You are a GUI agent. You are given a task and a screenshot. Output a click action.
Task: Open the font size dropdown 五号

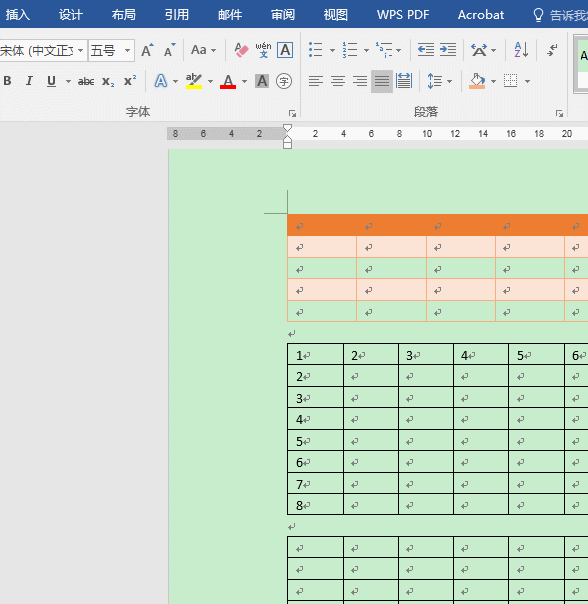point(127,50)
